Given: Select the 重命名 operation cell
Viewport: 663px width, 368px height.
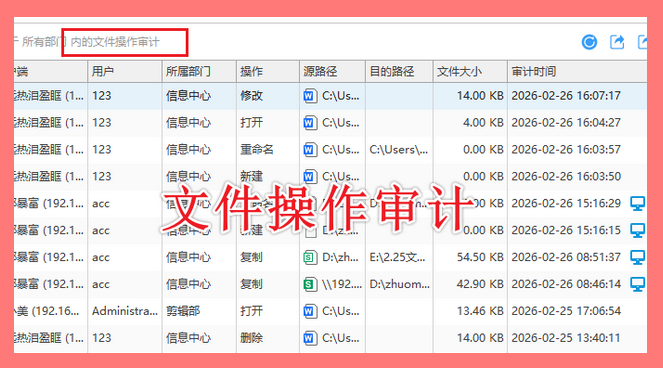Looking at the screenshot, I should (x=257, y=150).
